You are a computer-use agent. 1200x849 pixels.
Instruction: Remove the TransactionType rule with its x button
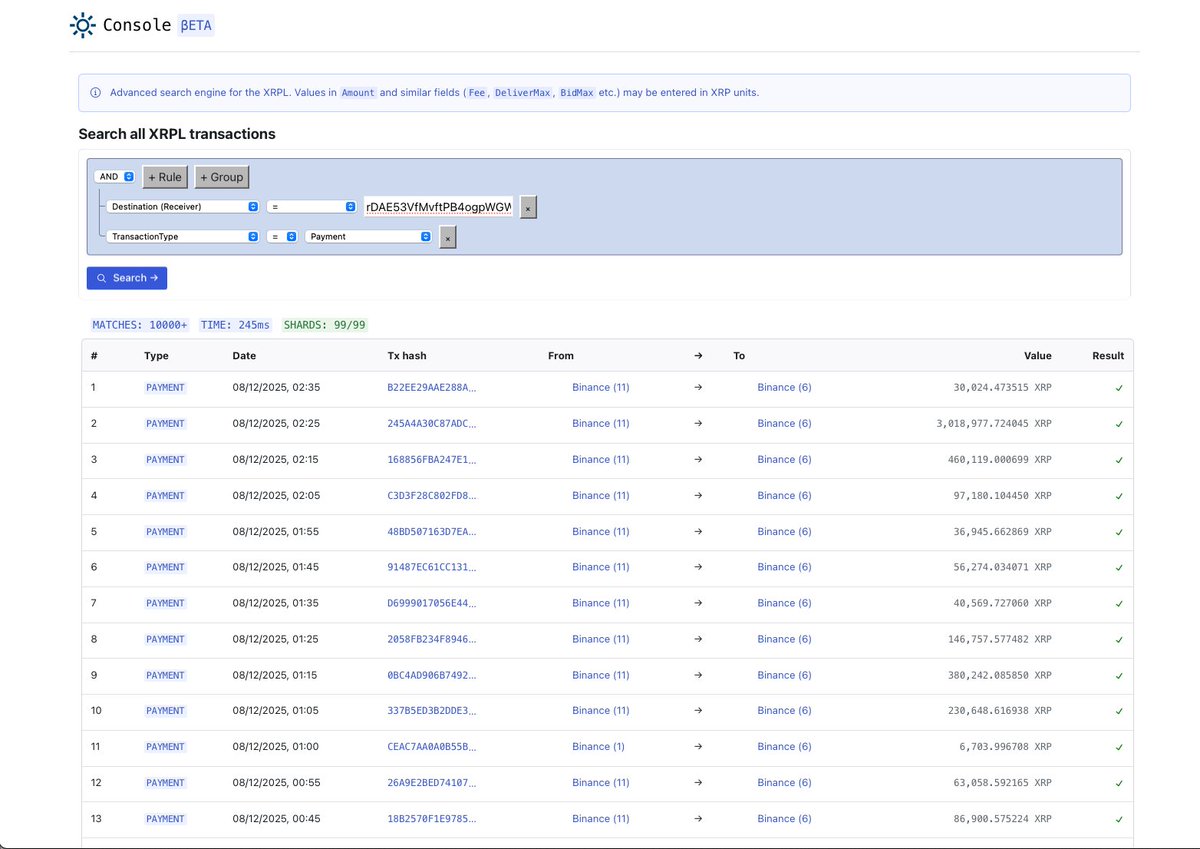[x=448, y=237]
